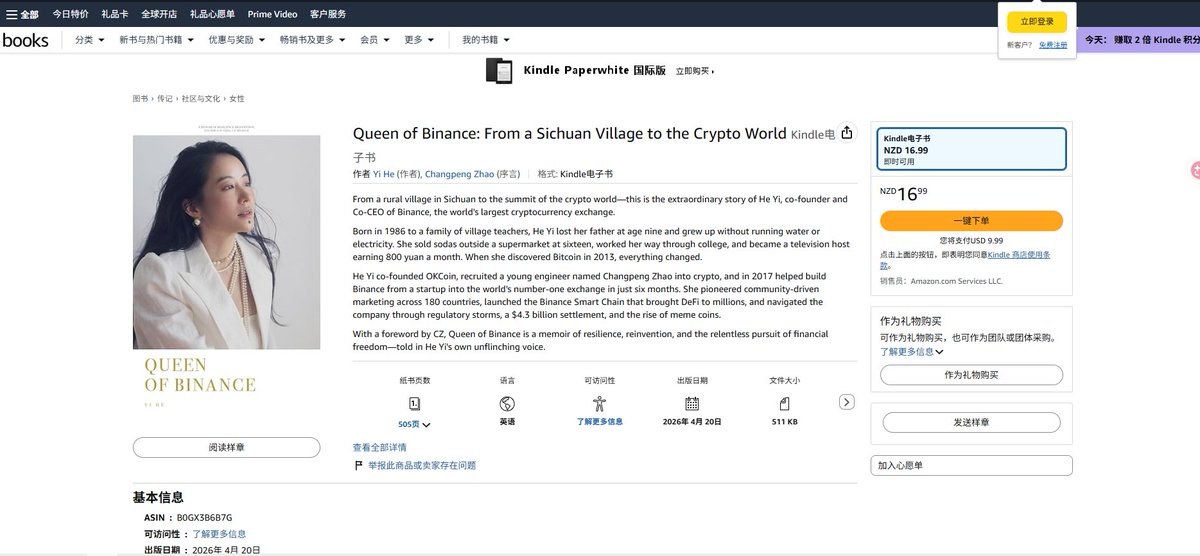The width and height of the screenshot is (1200, 556).
Task: Click the accessibility figure icon
Action: click(x=599, y=404)
